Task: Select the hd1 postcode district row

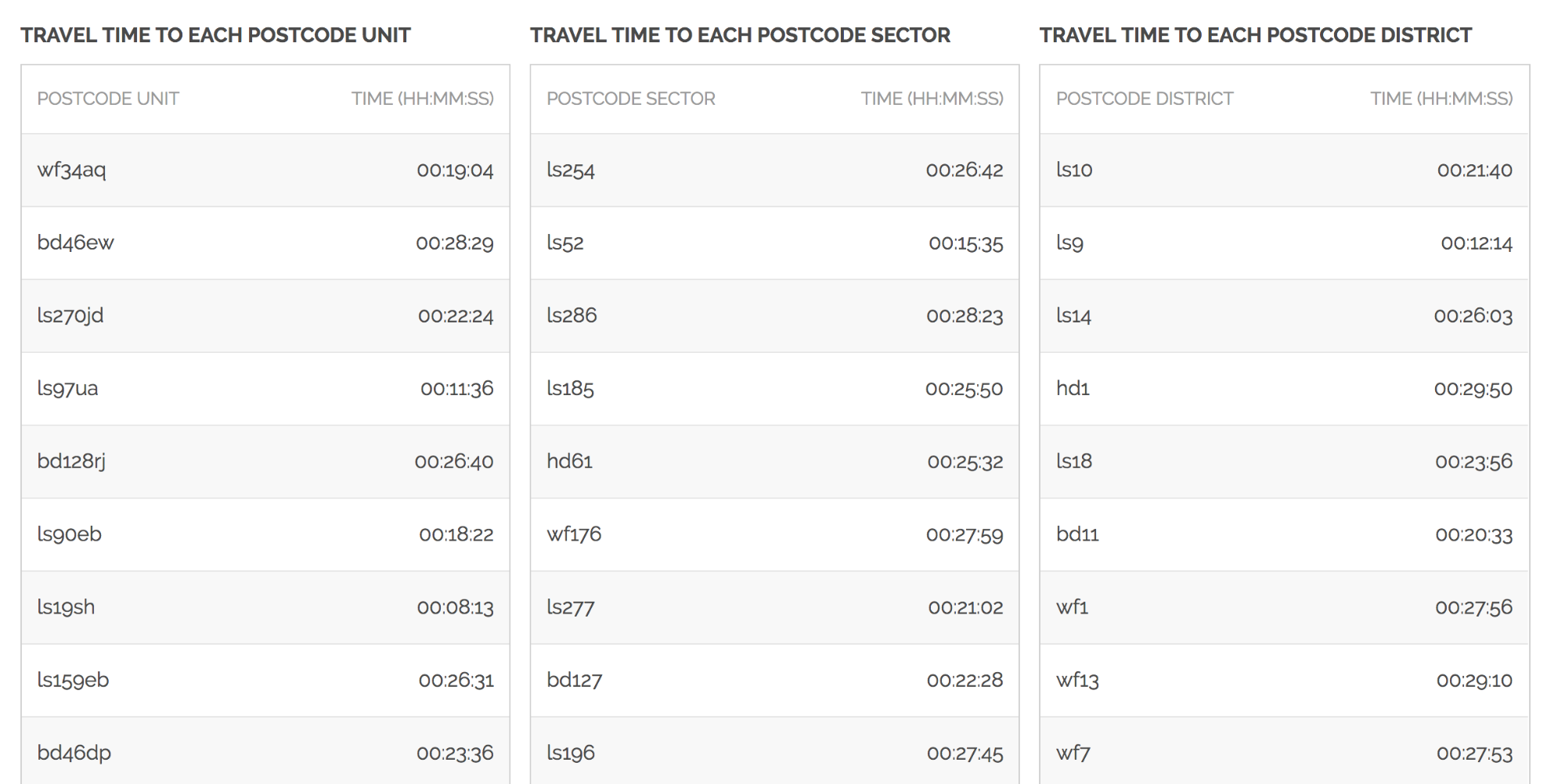Action: (x=1285, y=388)
